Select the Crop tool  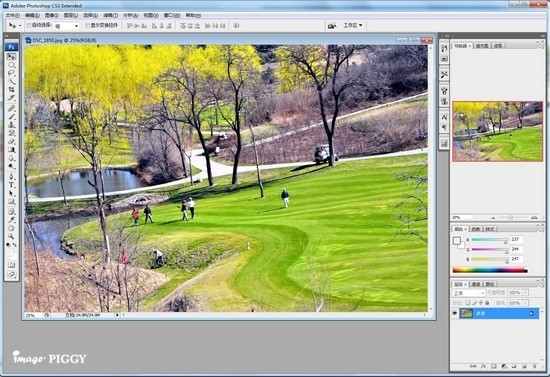click(11, 90)
